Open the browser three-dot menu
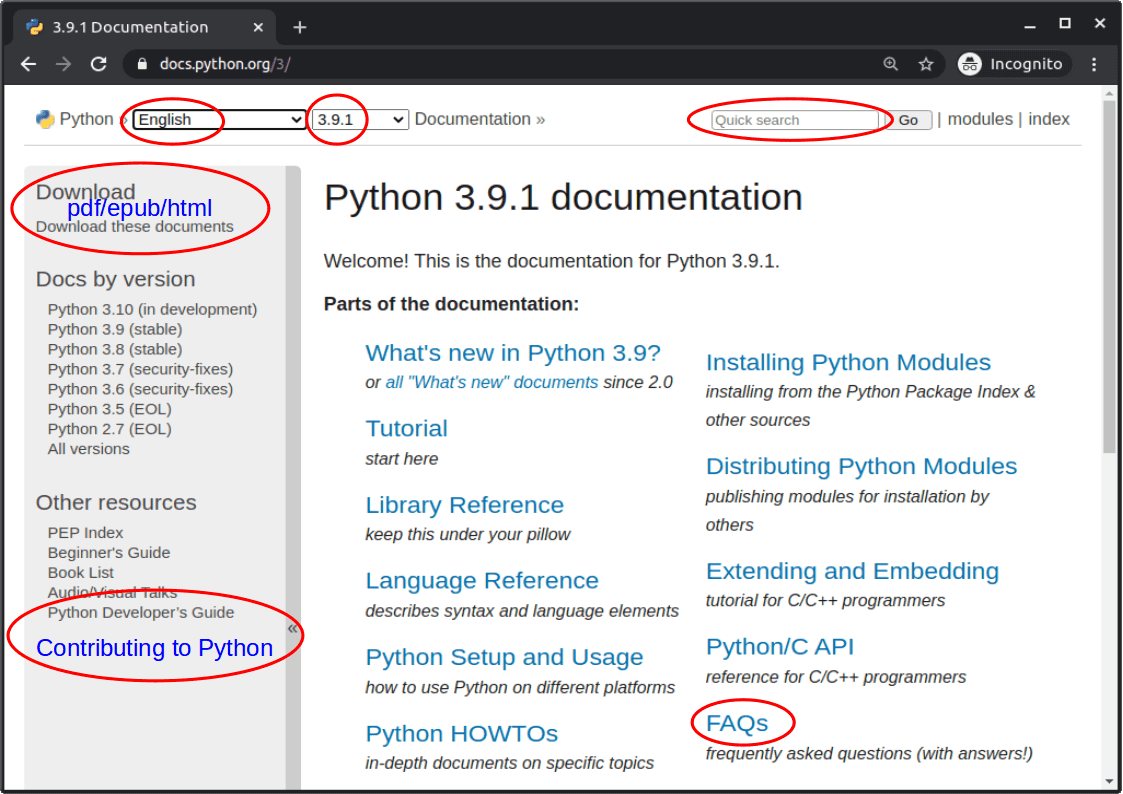 click(x=1094, y=63)
